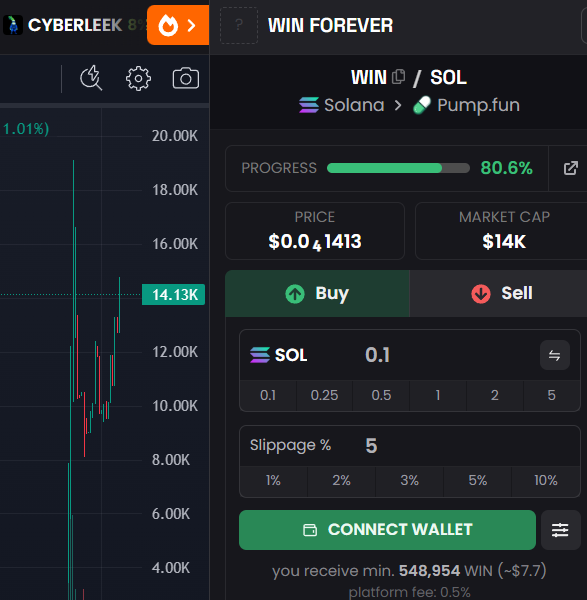Select 0.25 SOL preset amount
Screen dimensions: 587x600
[324, 395]
